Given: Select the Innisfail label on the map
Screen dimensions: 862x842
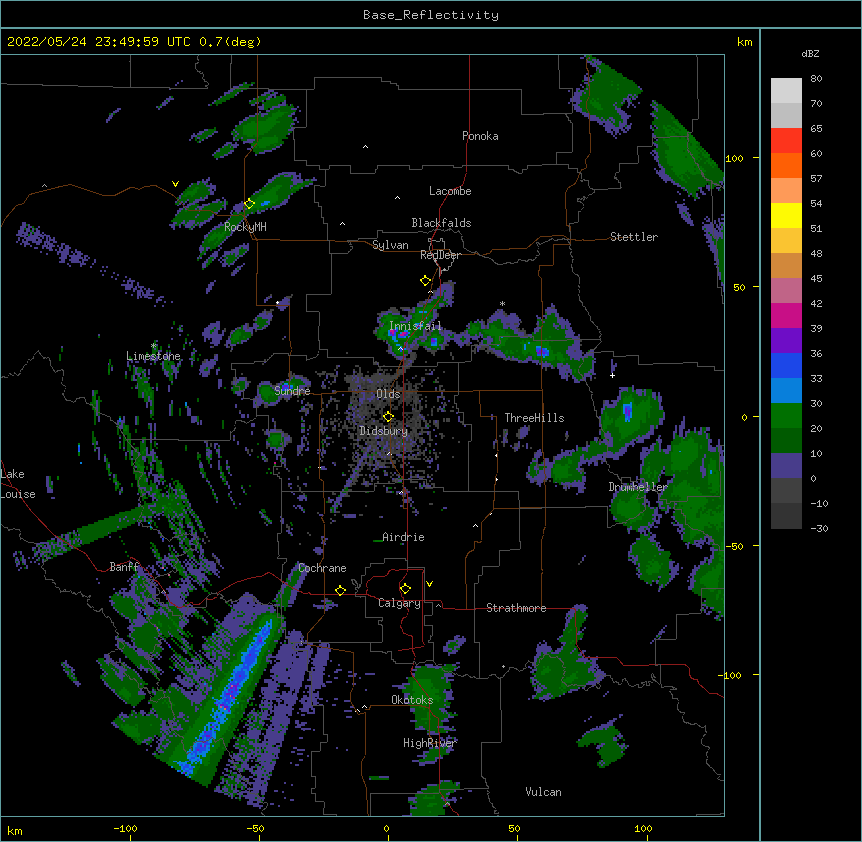Looking at the screenshot, I should pos(415,326).
